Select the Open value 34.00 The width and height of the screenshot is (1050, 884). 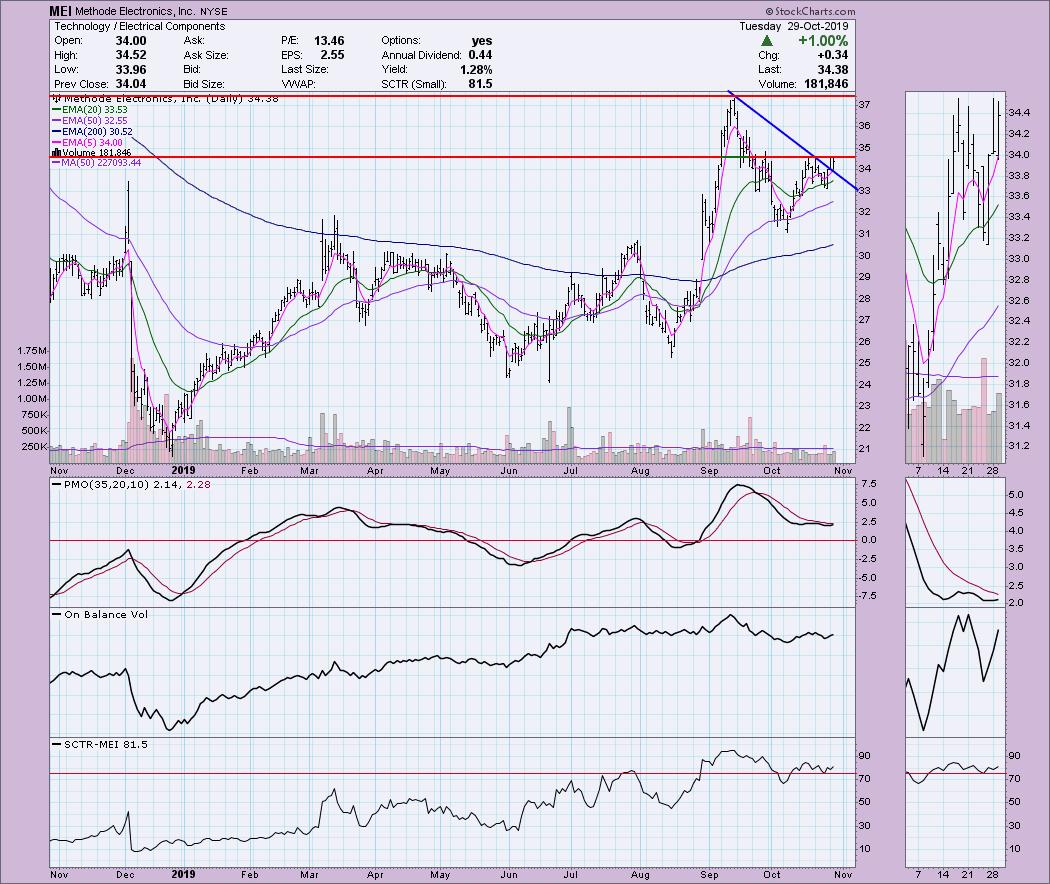131,41
